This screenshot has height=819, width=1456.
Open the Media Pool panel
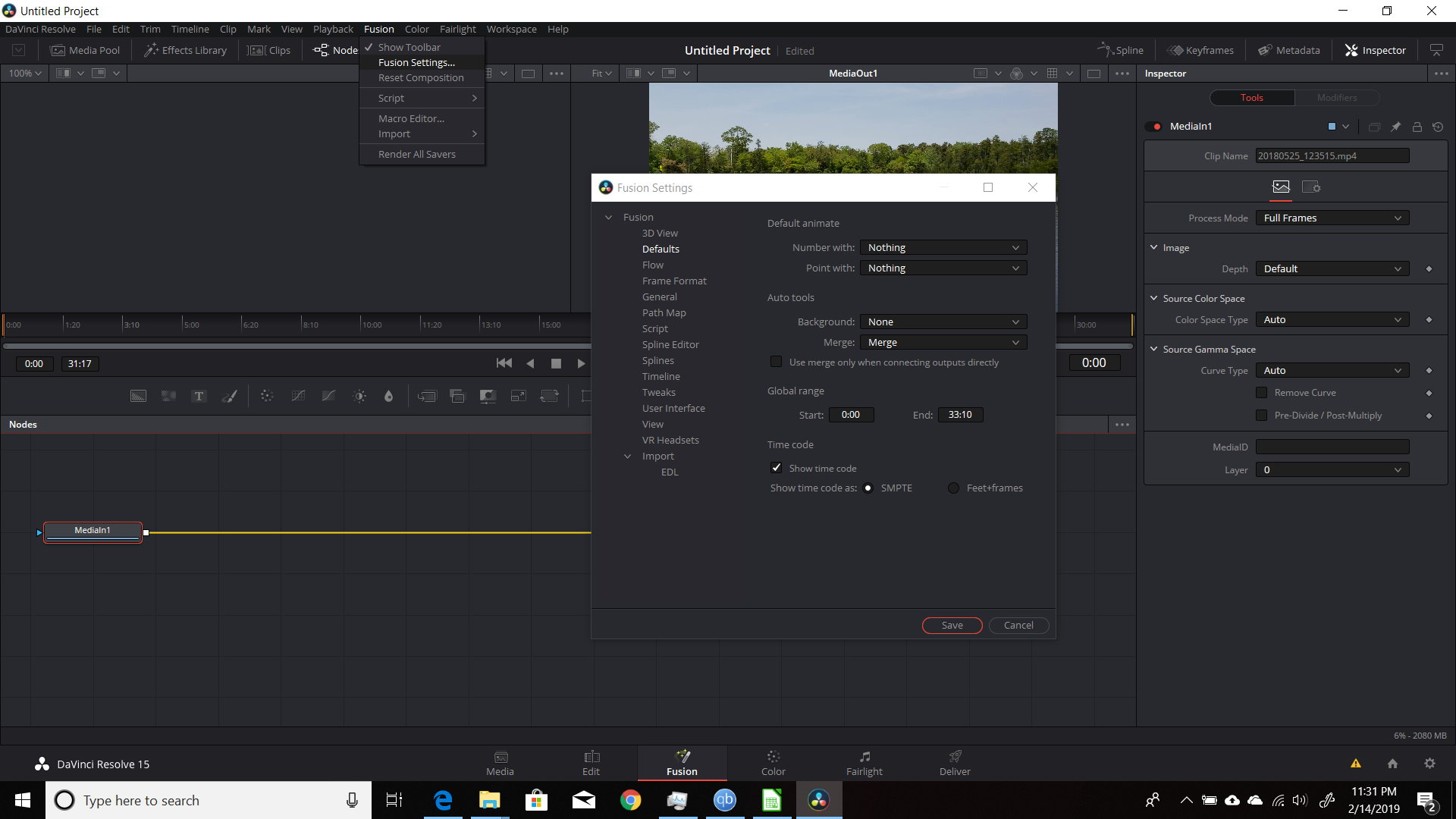pos(85,50)
